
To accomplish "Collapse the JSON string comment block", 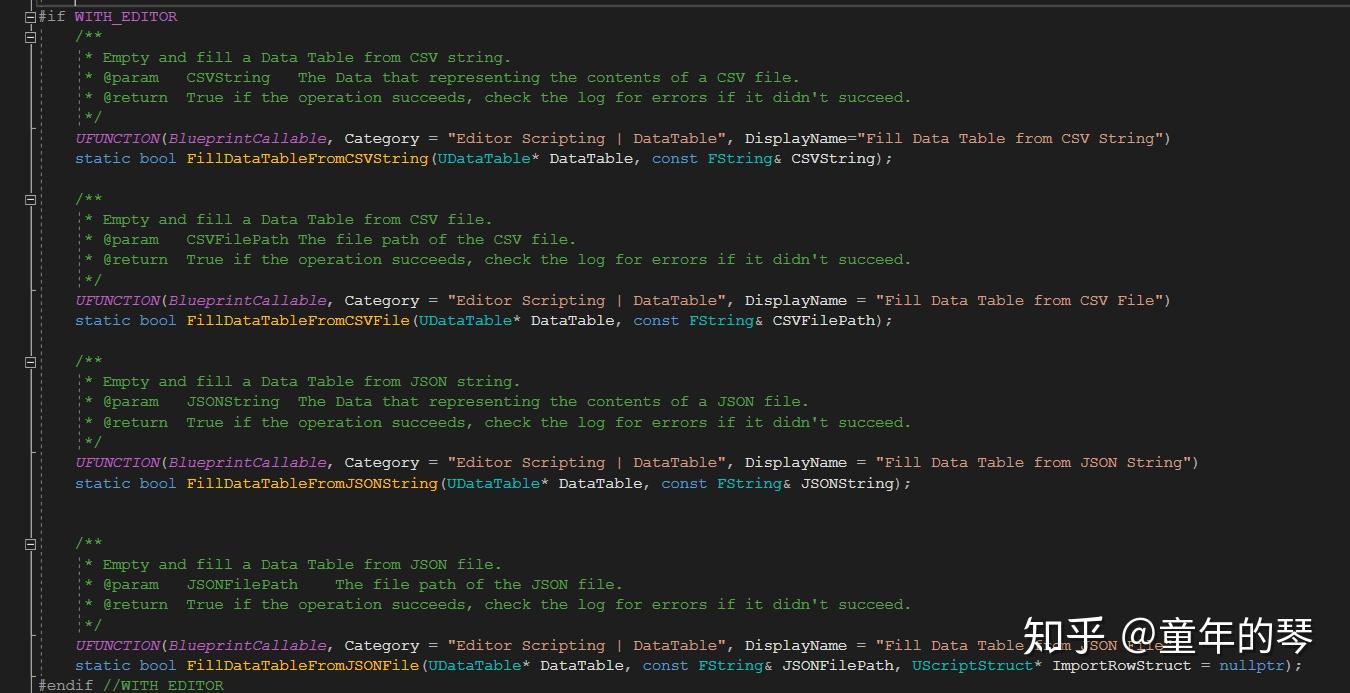I will point(29,360).
